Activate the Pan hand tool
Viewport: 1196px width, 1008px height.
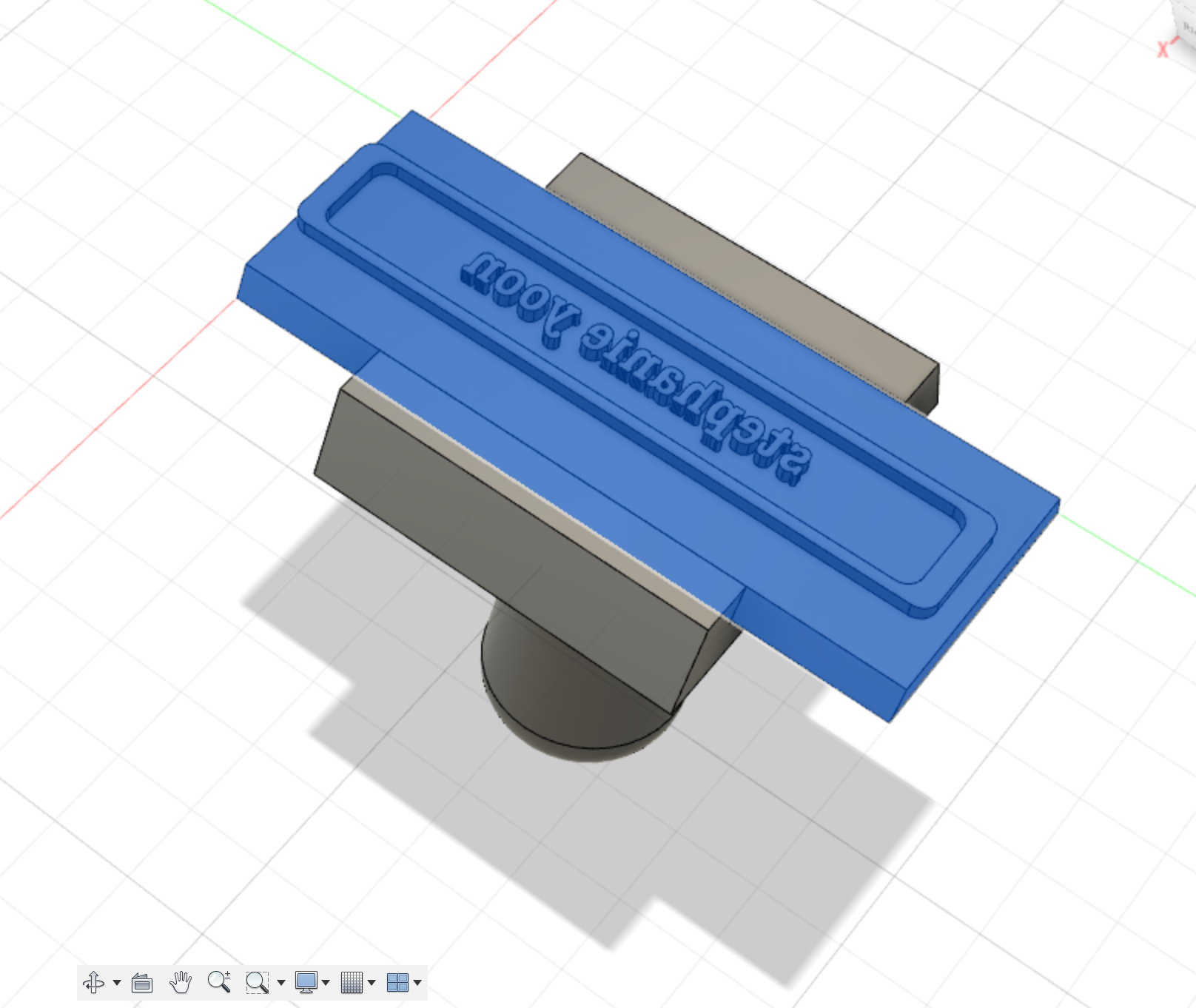click(180, 982)
